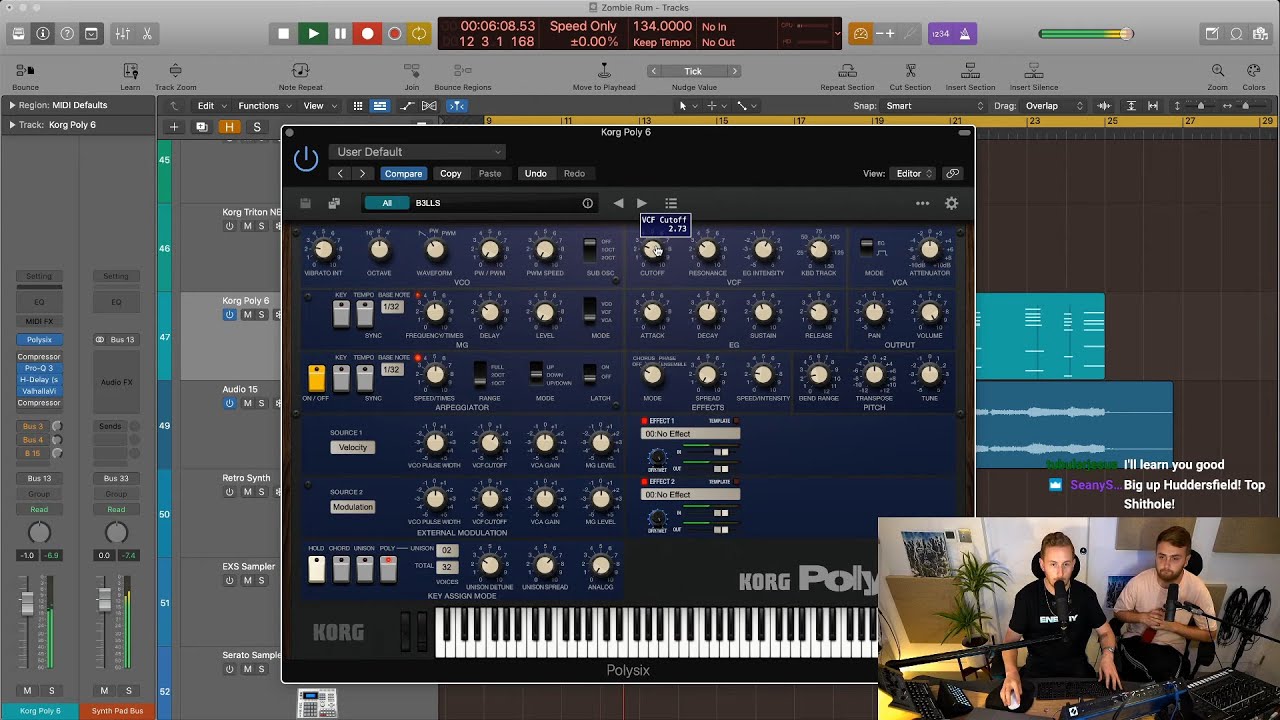Click the Undo button in plugin header
Viewport: 1280px width, 720px height.
pos(536,173)
